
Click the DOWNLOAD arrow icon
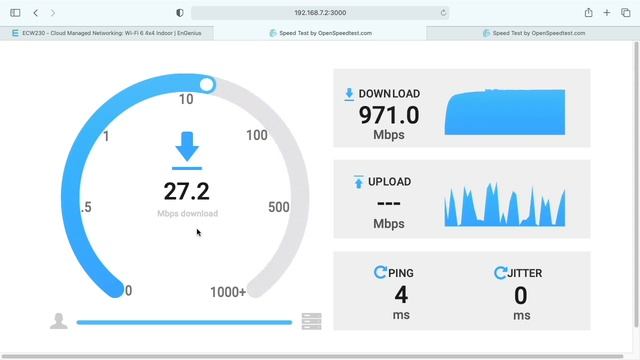pyautogui.click(x=349, y=94)
